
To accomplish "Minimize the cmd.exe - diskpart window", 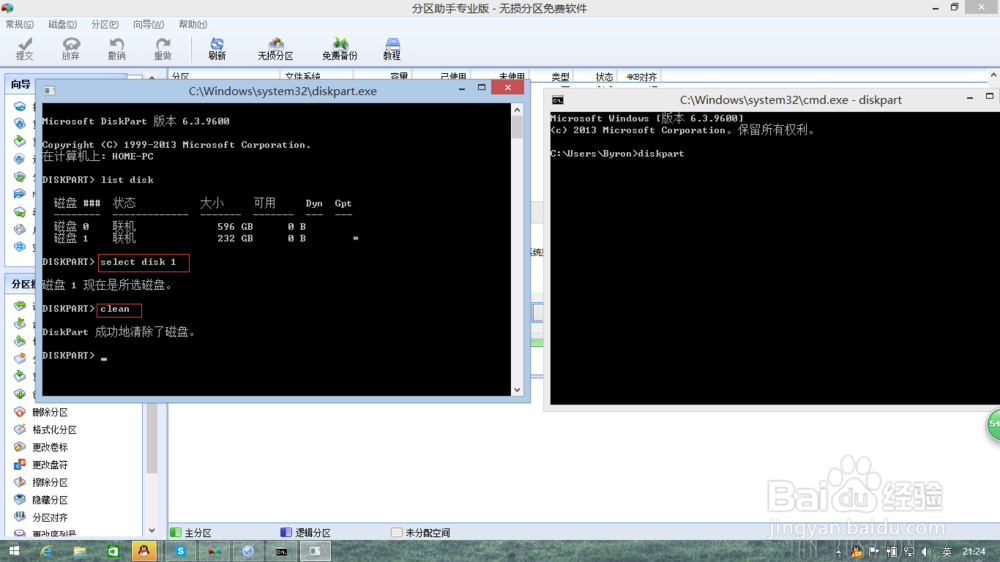I will pos(969,98).
